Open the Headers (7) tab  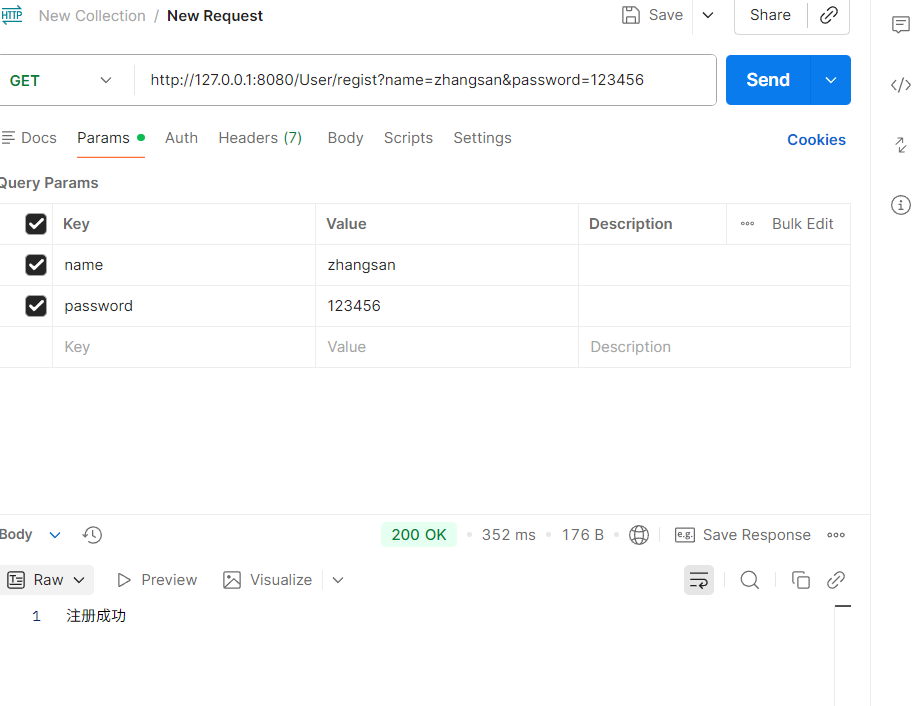[260, 138]
